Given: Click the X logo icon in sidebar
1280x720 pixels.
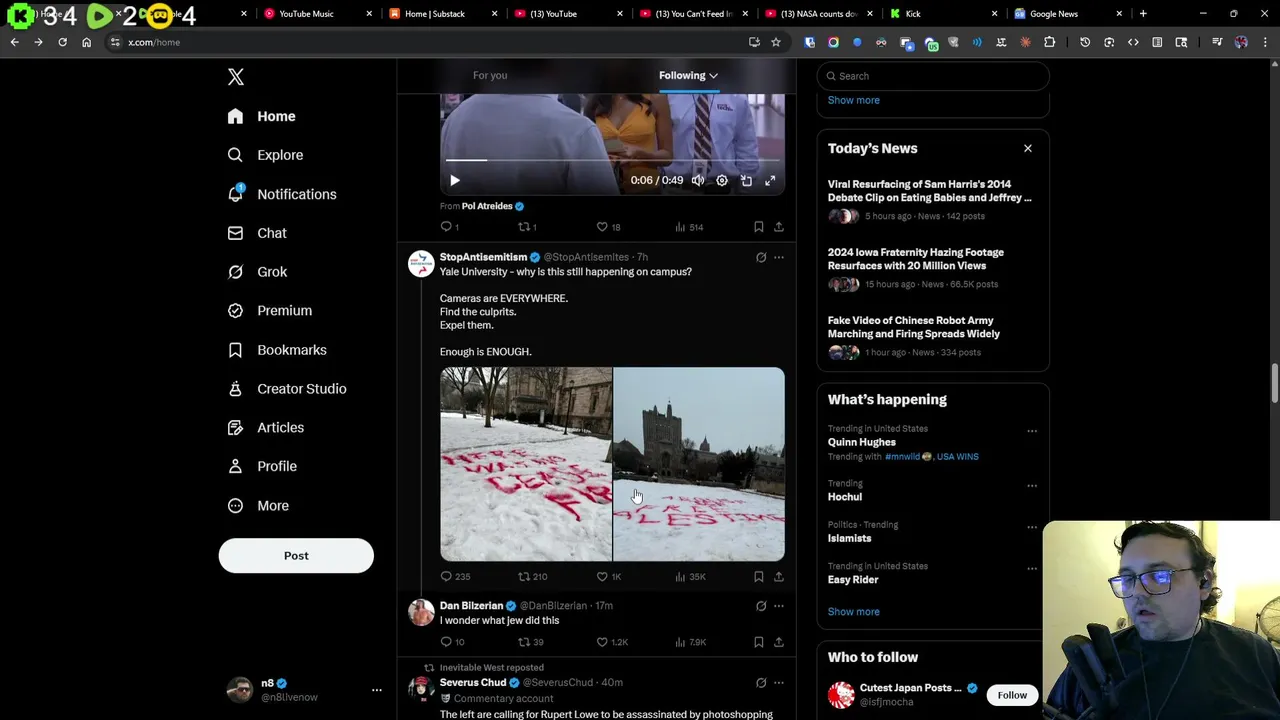Looking at the screenshot, I should (x=235, y=77).
